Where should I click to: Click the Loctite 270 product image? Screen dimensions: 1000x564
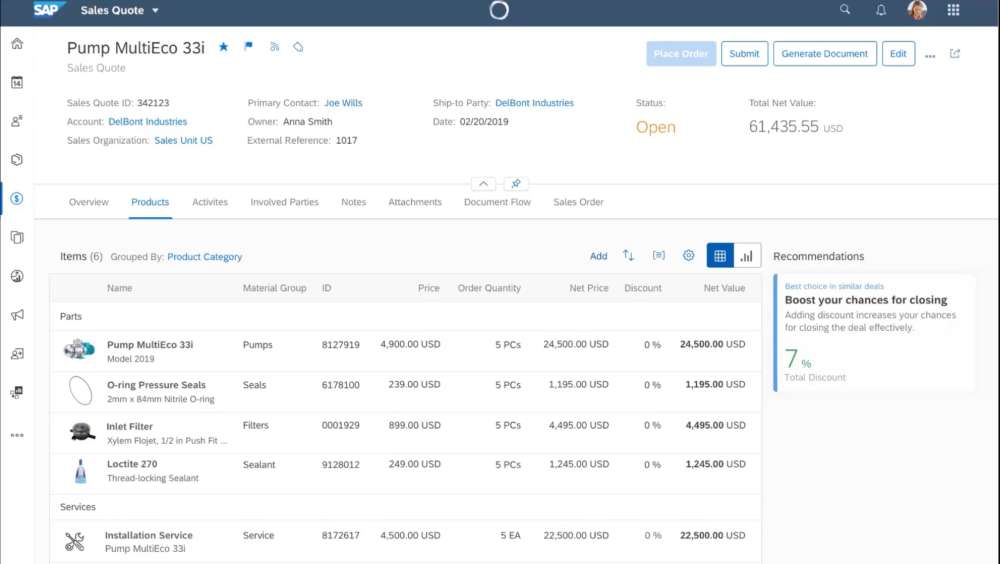[x=80, y=471]
